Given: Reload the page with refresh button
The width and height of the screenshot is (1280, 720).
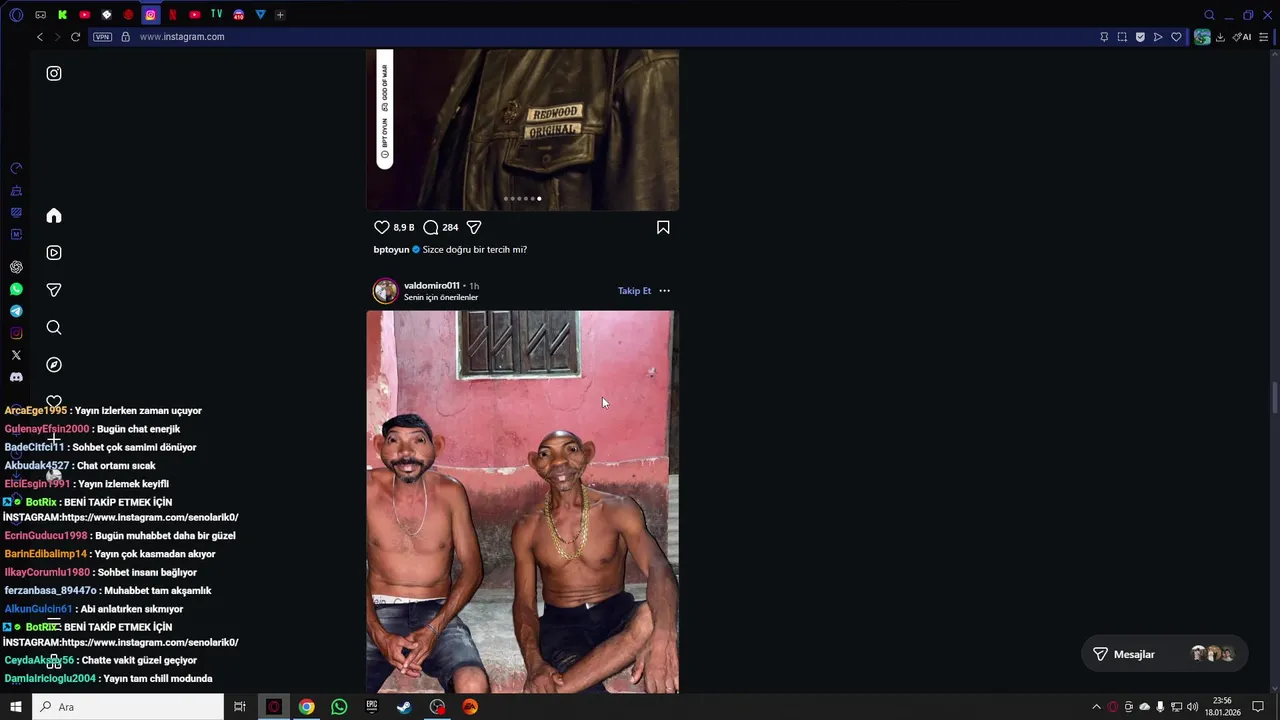Looking at the screenshot, I should [x=75, y=37].
